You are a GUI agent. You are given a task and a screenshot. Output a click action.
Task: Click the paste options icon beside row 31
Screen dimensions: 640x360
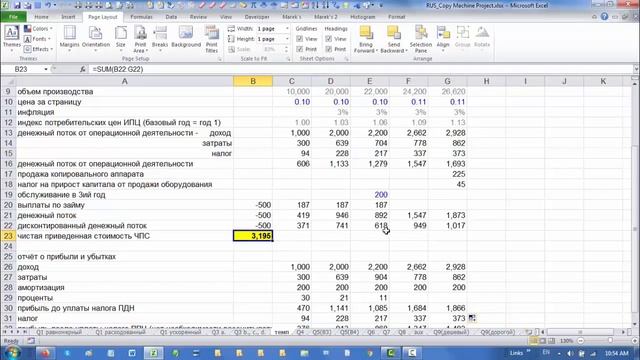[x=472, y=318]
